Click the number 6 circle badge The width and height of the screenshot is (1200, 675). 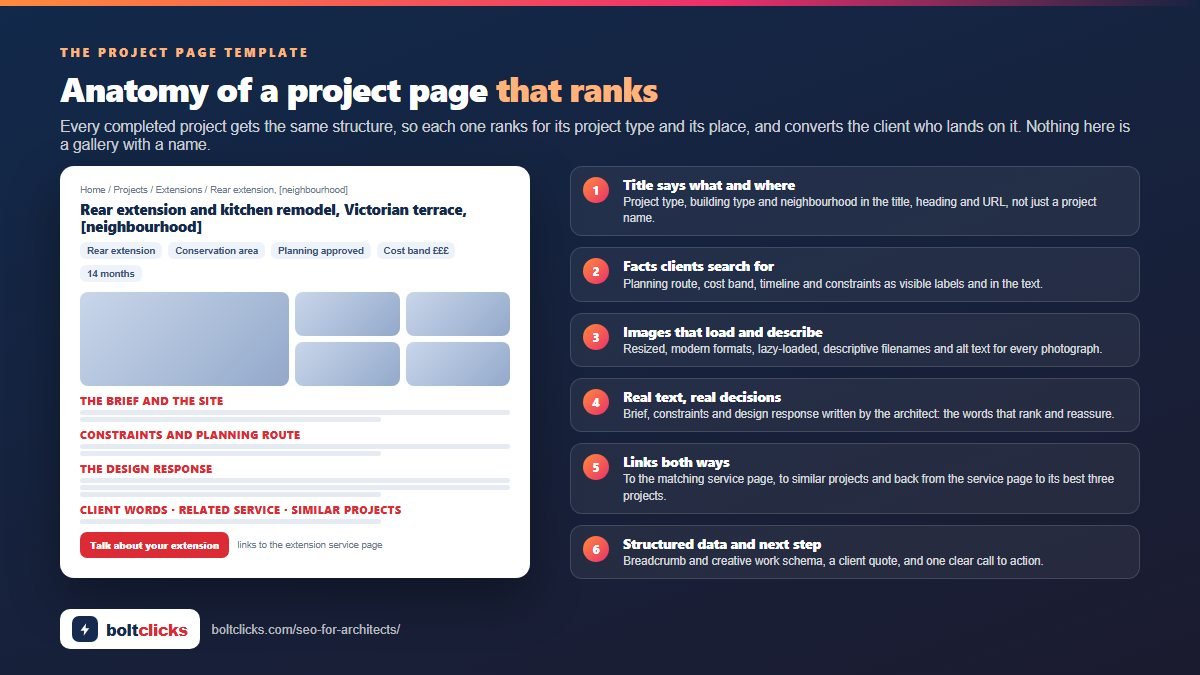[x=596, y=550]
